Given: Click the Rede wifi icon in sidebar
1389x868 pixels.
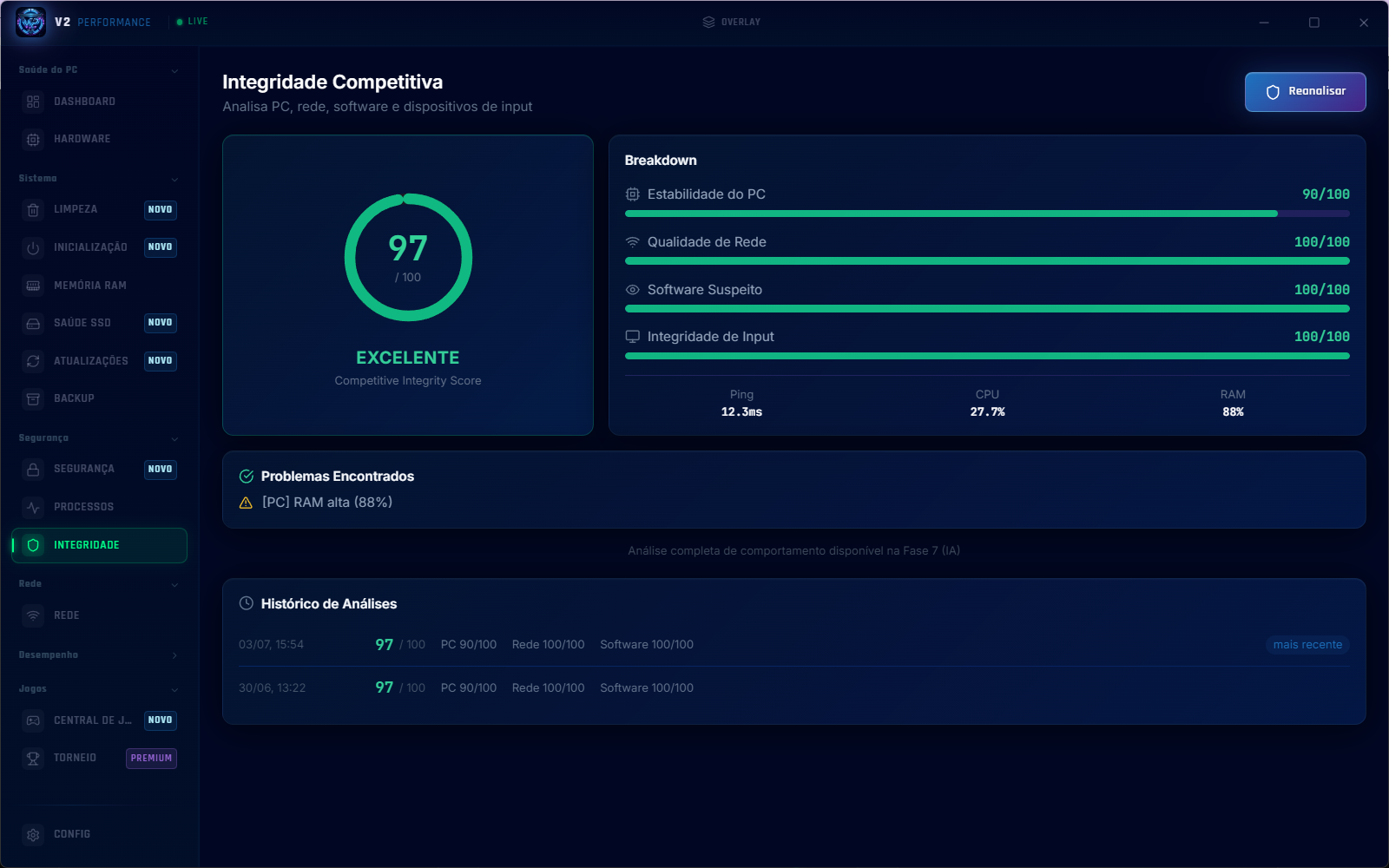Looking at the screenshot, I should click(33, 615).
